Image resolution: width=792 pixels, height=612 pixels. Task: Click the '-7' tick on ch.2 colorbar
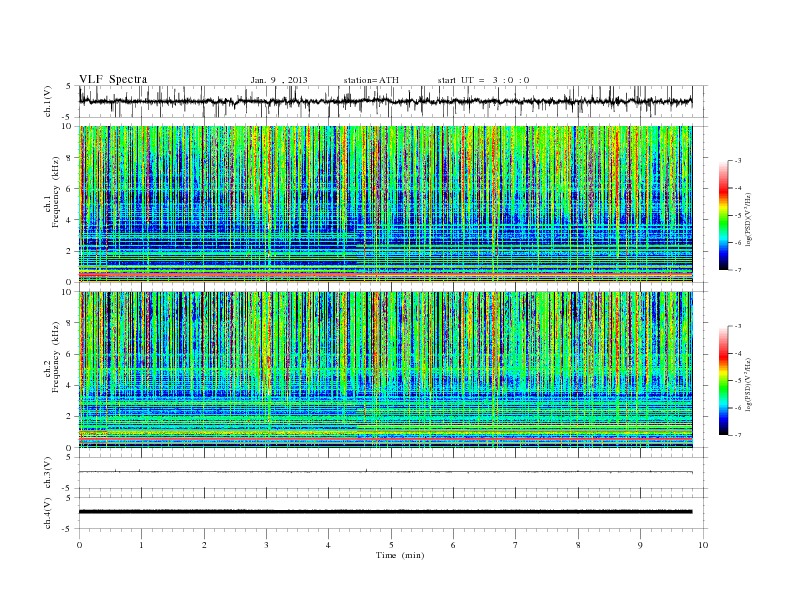pyautogui.click(x=738, y=435)
